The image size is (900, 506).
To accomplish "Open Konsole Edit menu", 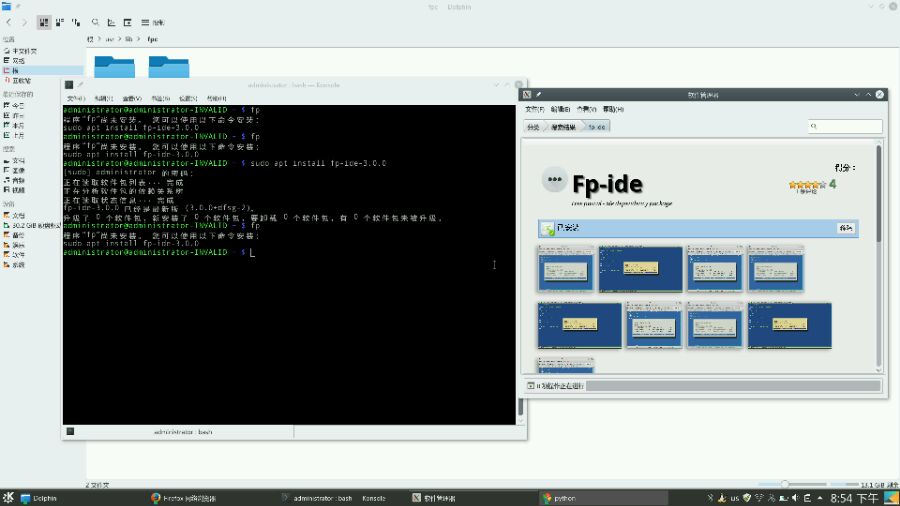I will 104,99.
